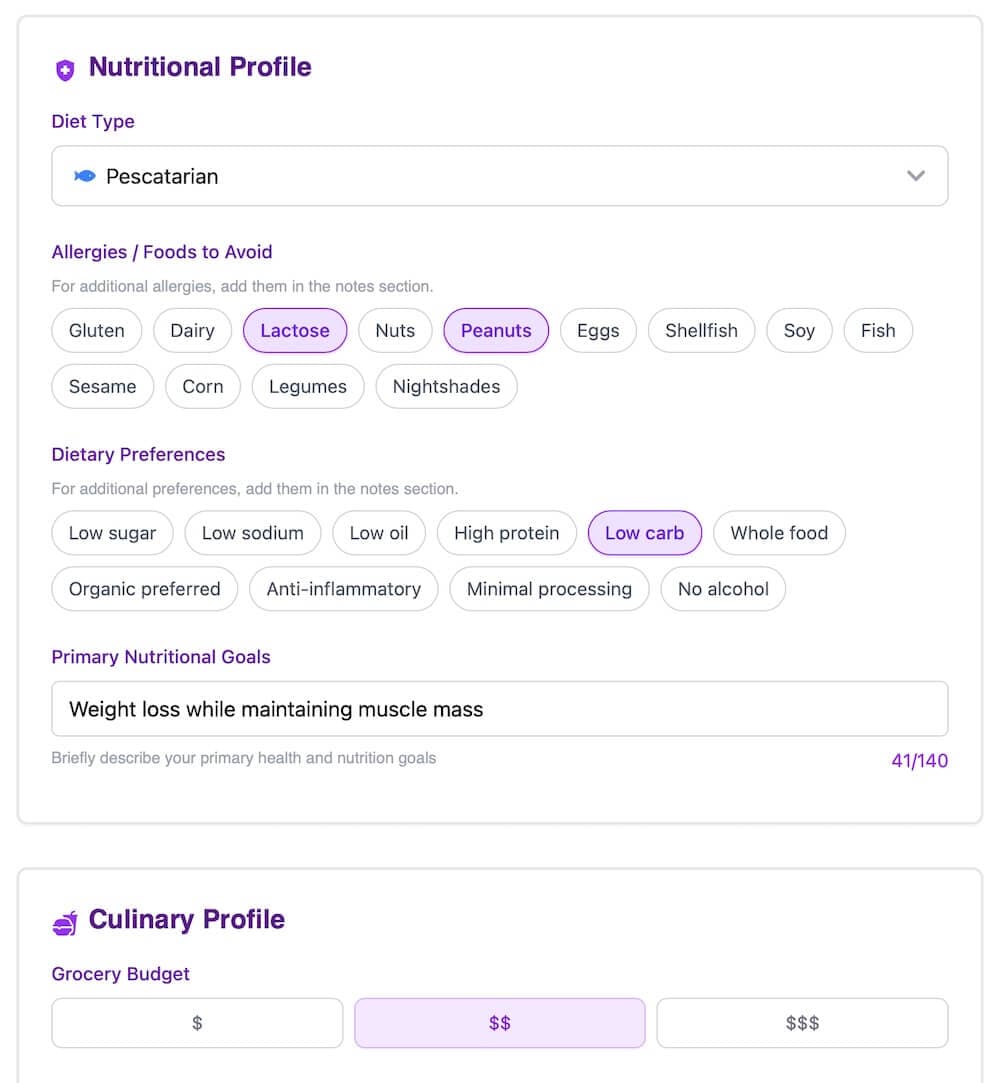Screen dimensions: 1000x1083
Task: Select the High protein dietary preference
Action: tap(507, 533)
